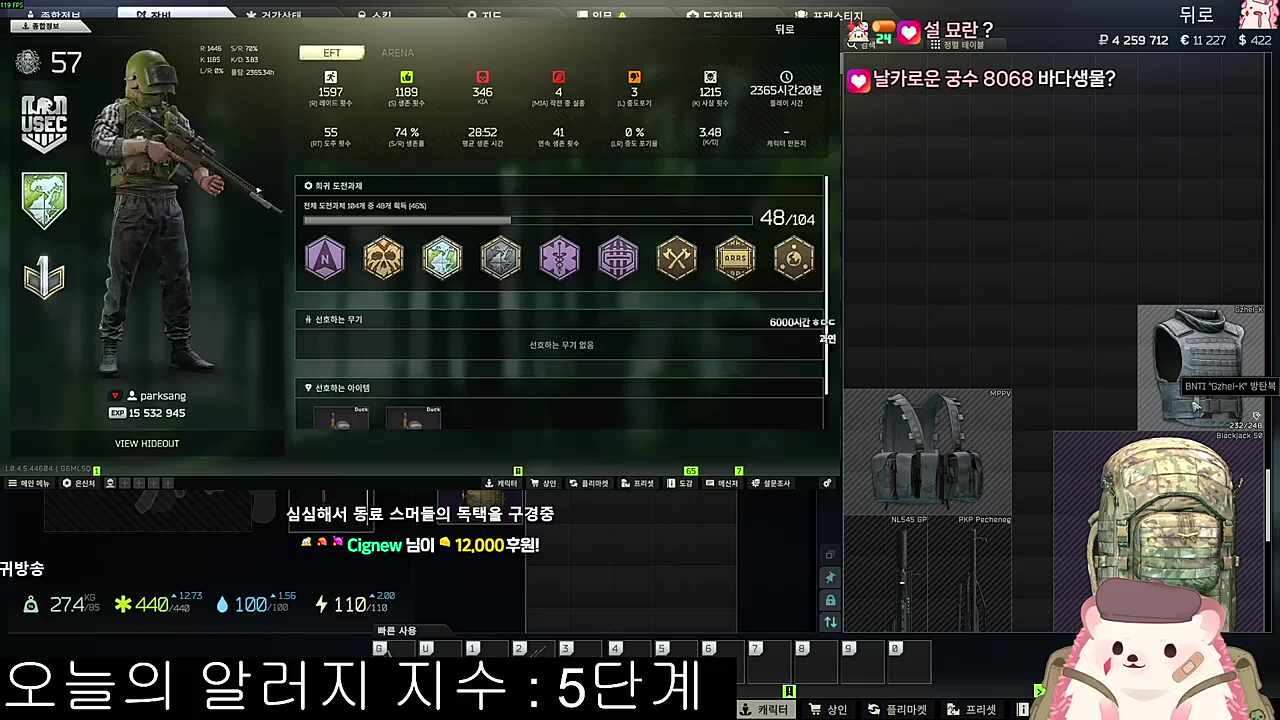Click the achievements progress bar 48/104
Viewport: 1280px width, 720px height.
528,220
